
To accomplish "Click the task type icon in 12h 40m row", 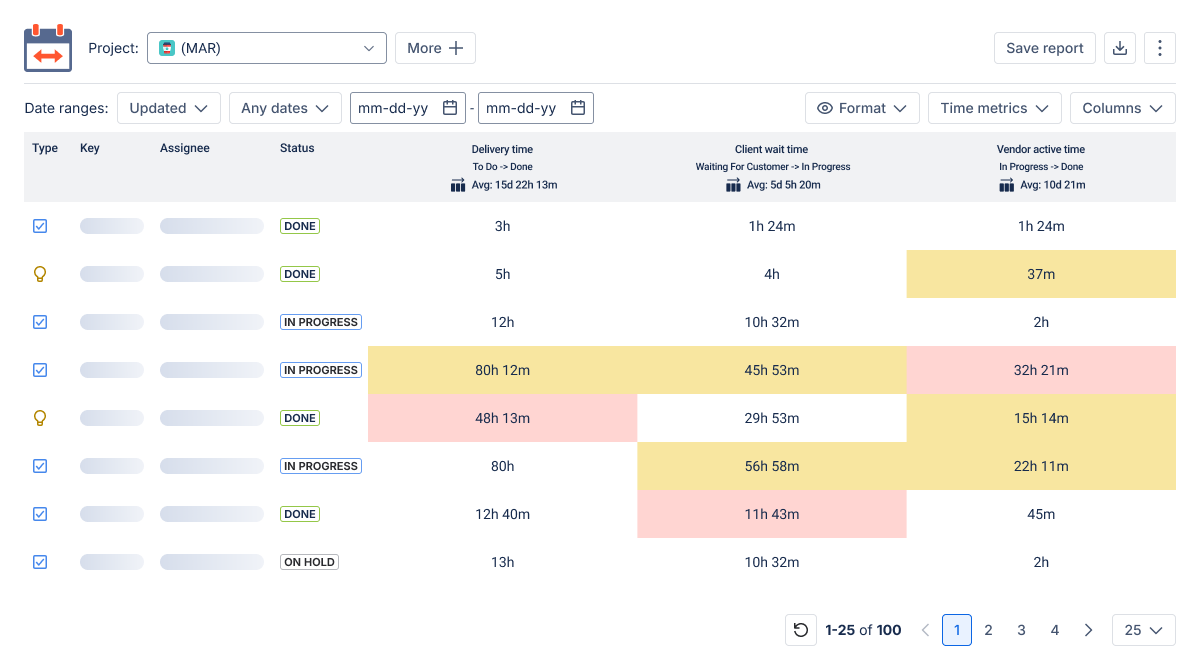I will 40,514.
